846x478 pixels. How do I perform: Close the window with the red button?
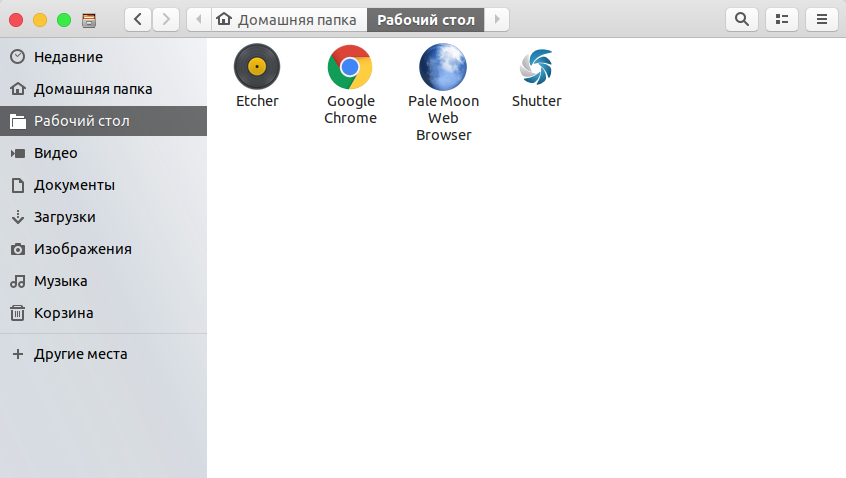[16, 20]
